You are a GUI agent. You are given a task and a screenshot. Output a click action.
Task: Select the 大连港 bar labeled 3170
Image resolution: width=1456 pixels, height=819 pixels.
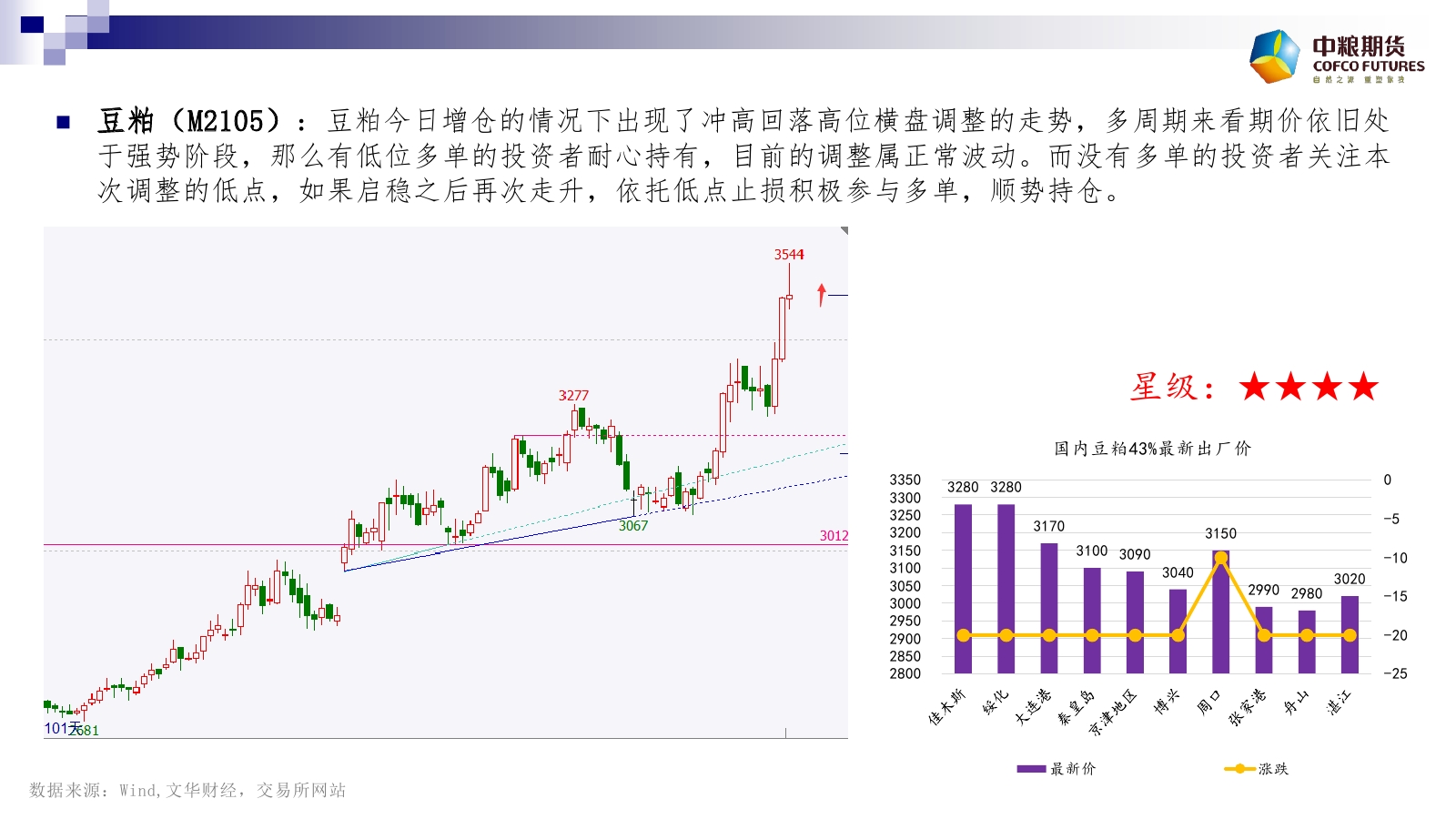[1049, 607]
